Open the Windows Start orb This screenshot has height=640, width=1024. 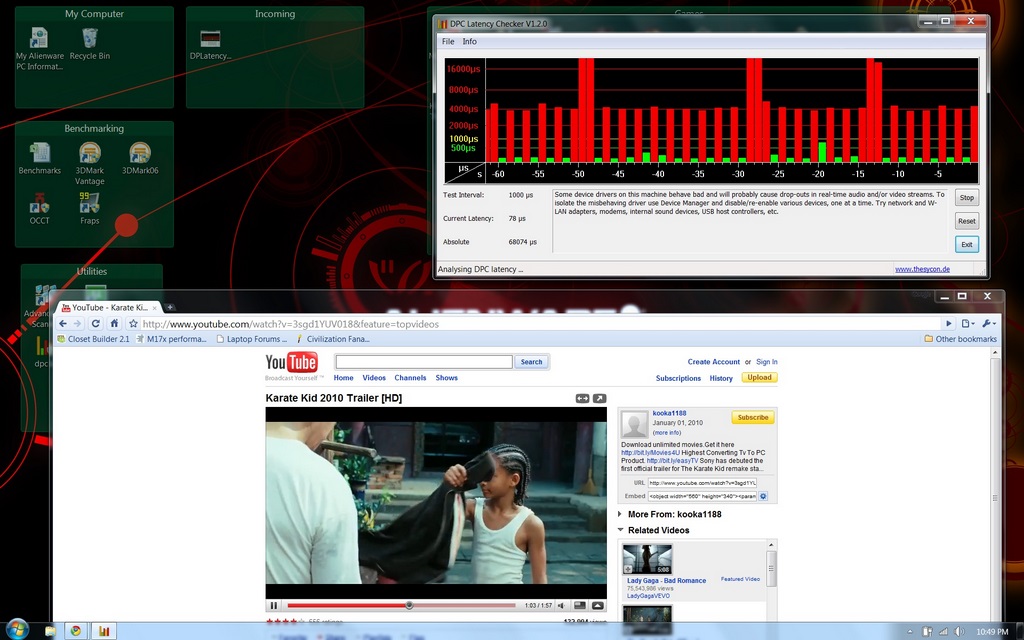pyautogui.click(x=18, y=630)
